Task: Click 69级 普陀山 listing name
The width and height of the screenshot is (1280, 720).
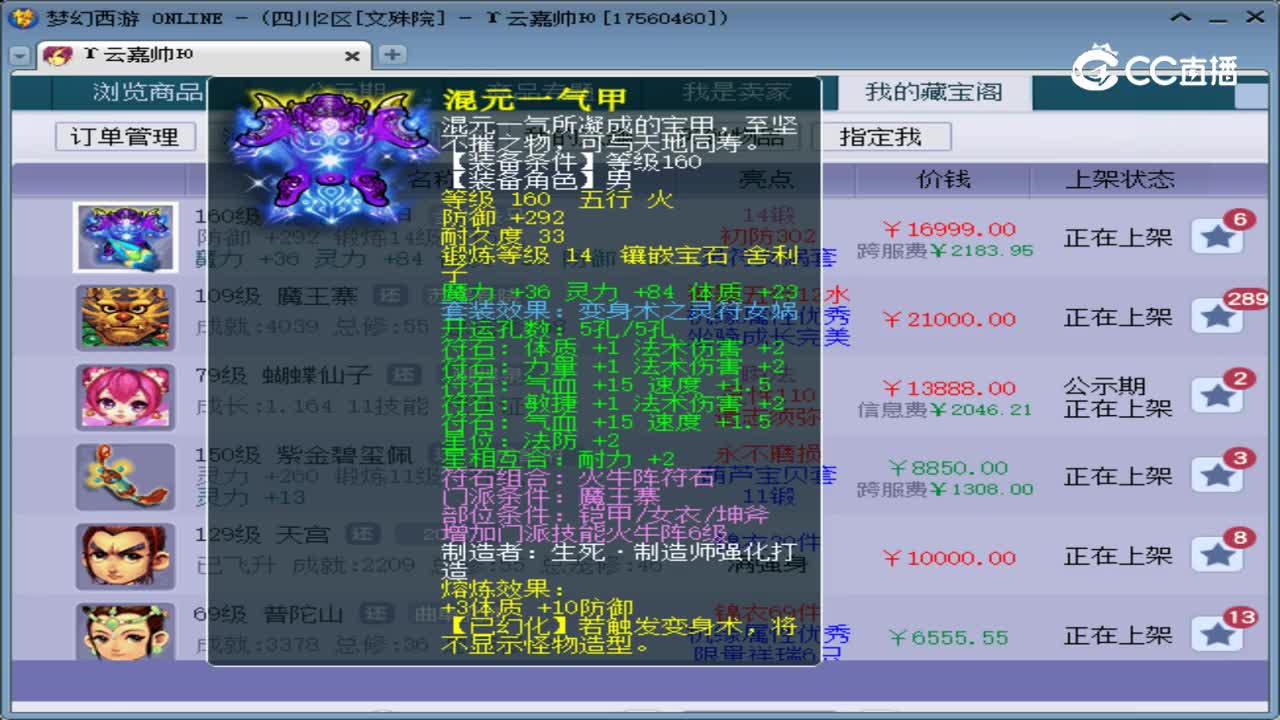Action: tap(268, 614)
